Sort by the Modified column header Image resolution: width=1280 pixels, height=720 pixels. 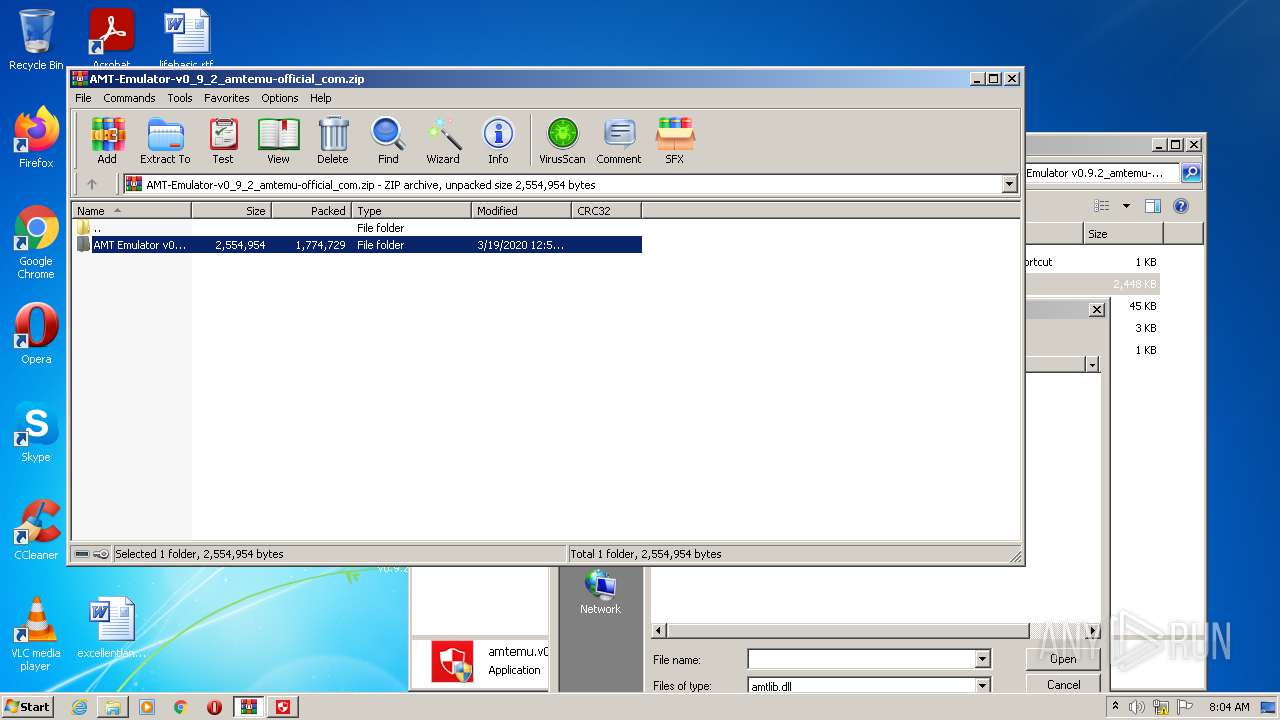point(521,211)
